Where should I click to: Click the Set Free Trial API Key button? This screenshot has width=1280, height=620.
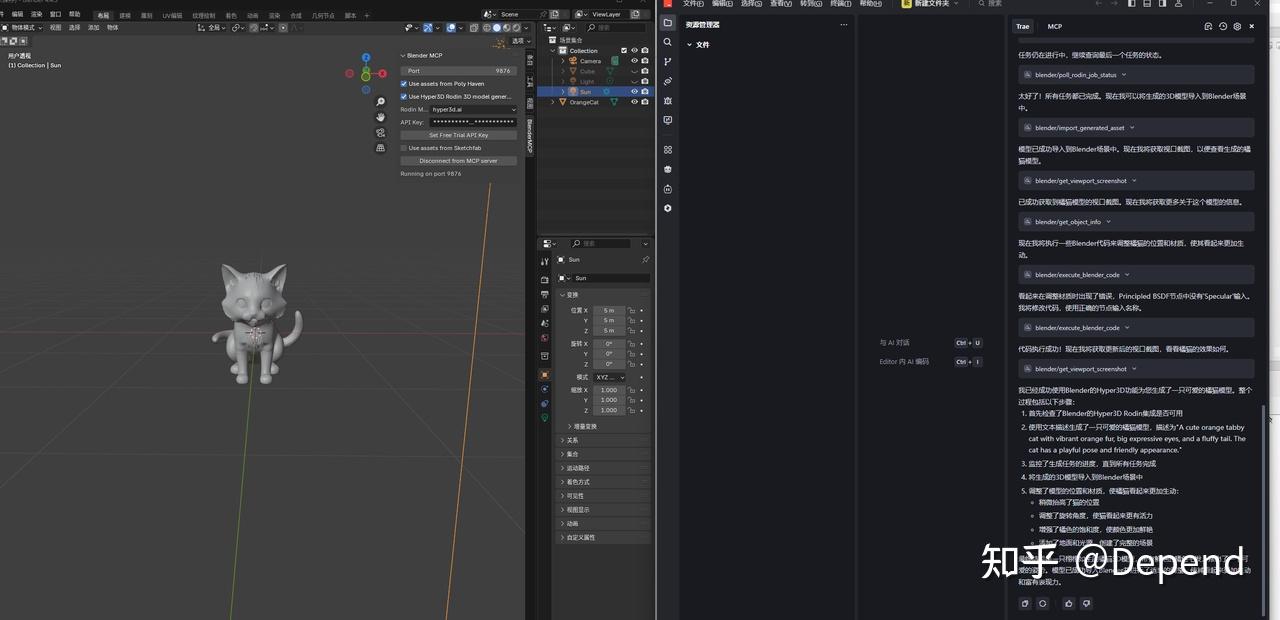coord(458,135)
